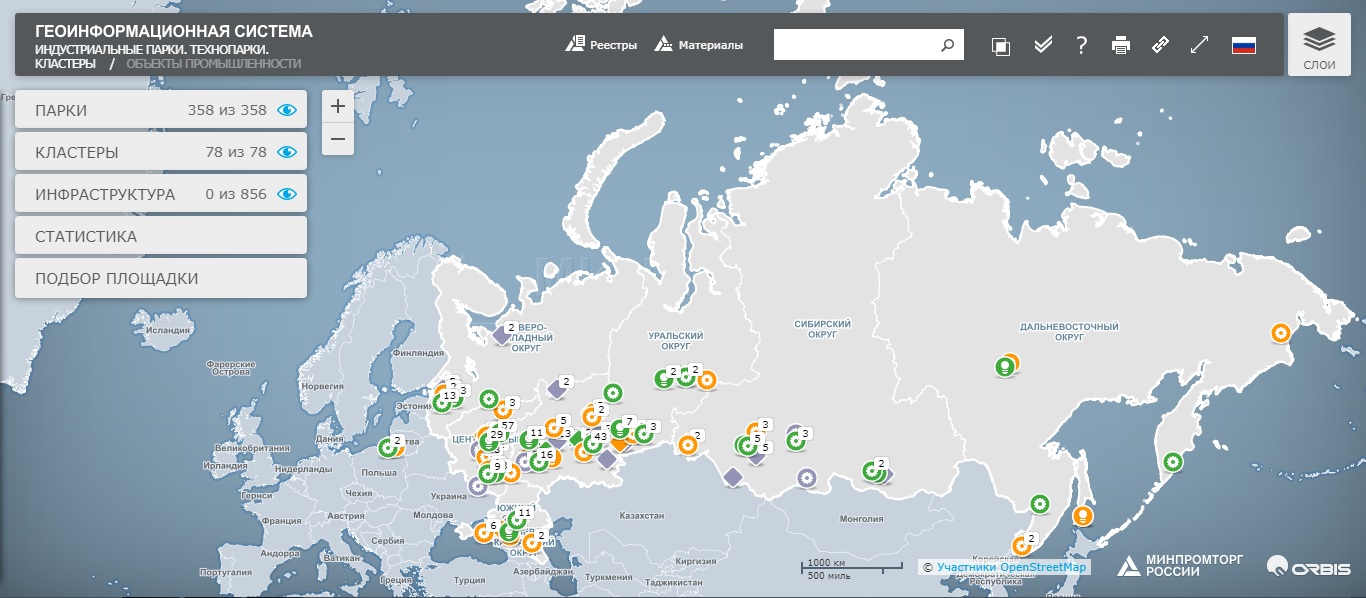The image size is (1366, 598).
Task: Open help via question mark icon
Action: pyautogui.click(x=1081, y=45)
